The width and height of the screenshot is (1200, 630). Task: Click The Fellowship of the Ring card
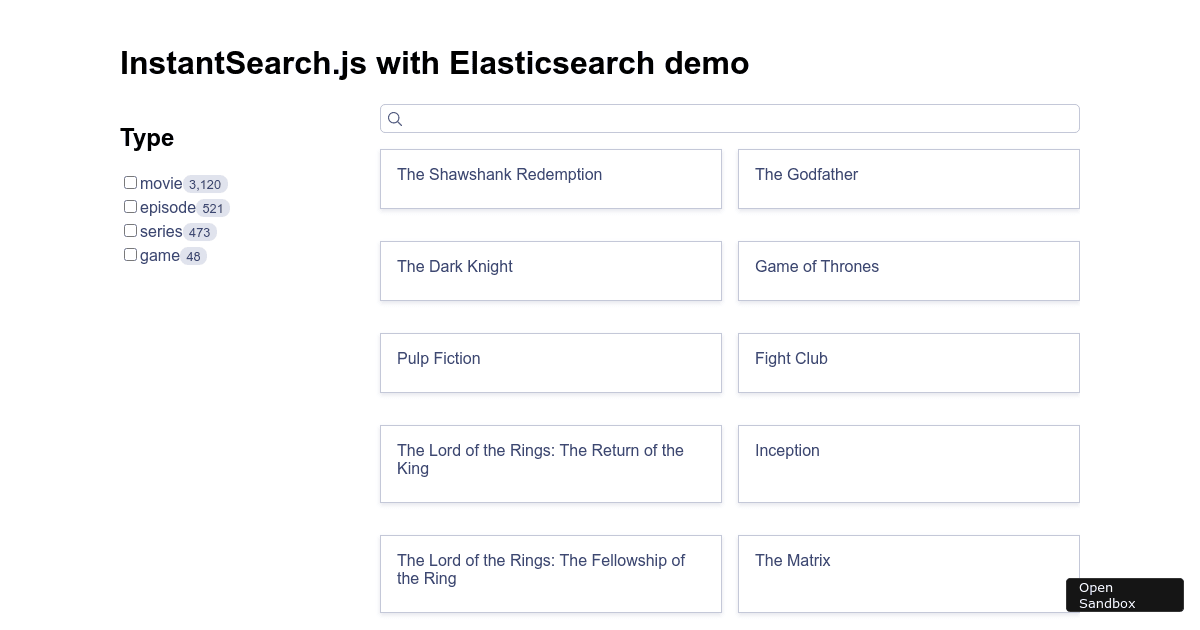(551, 574)
